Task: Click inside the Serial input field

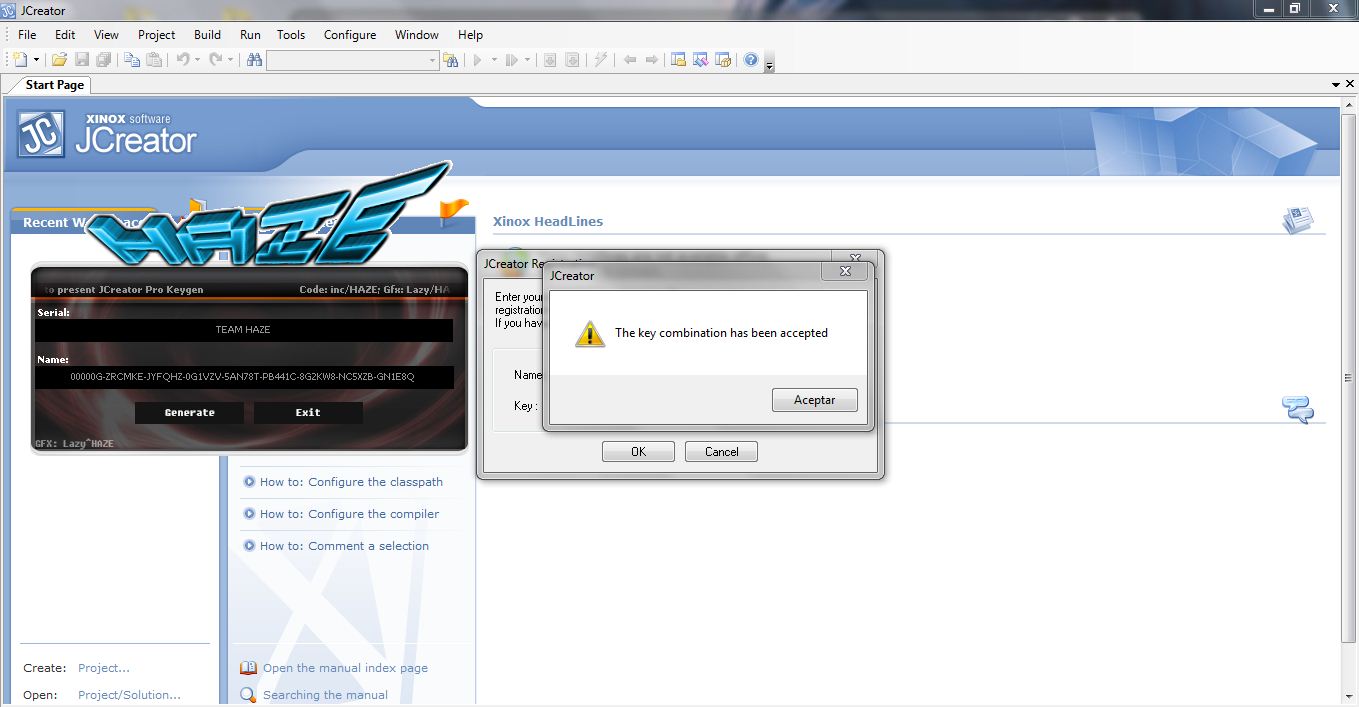Action: click(243, 330)
